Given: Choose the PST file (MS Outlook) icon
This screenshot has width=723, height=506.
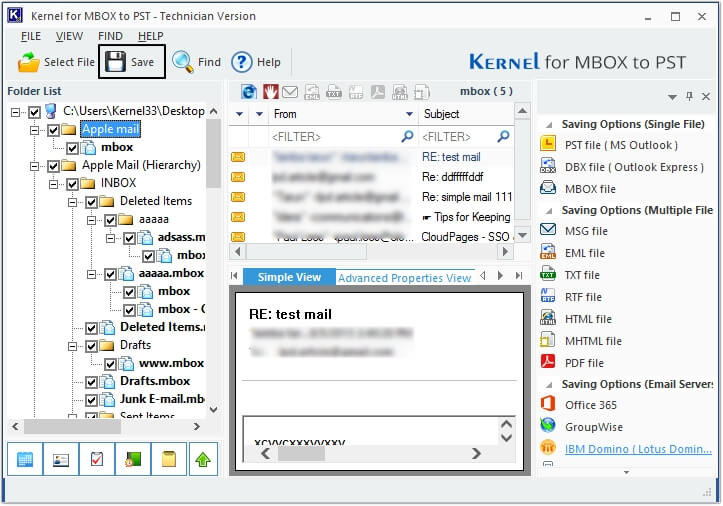Looking at the screenshot, I should click(548, 144).
